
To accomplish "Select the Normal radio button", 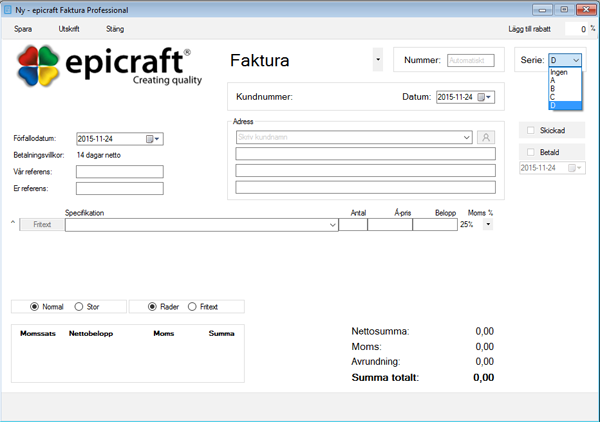I will [34, 307].
